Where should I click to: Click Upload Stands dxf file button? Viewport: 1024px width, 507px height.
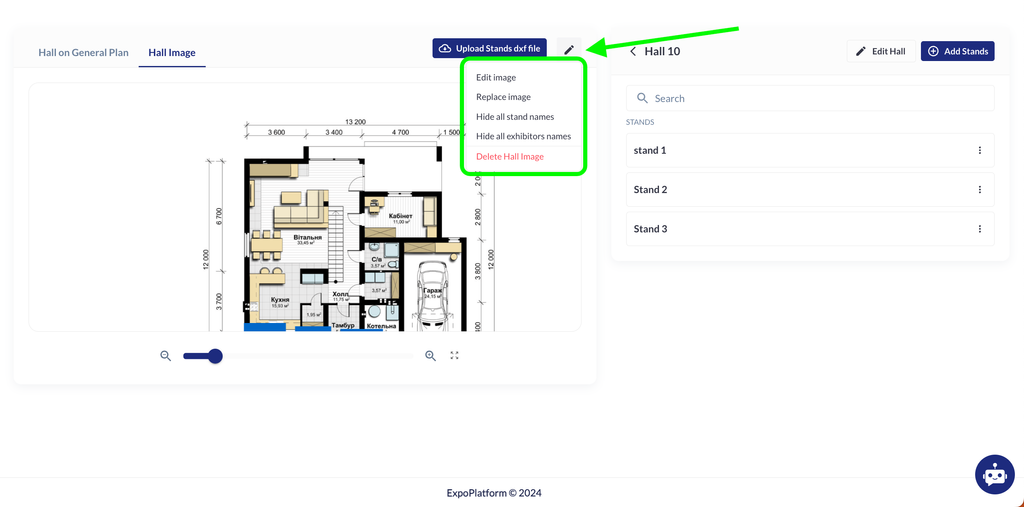pyautogui.click(x=489, y=48)
